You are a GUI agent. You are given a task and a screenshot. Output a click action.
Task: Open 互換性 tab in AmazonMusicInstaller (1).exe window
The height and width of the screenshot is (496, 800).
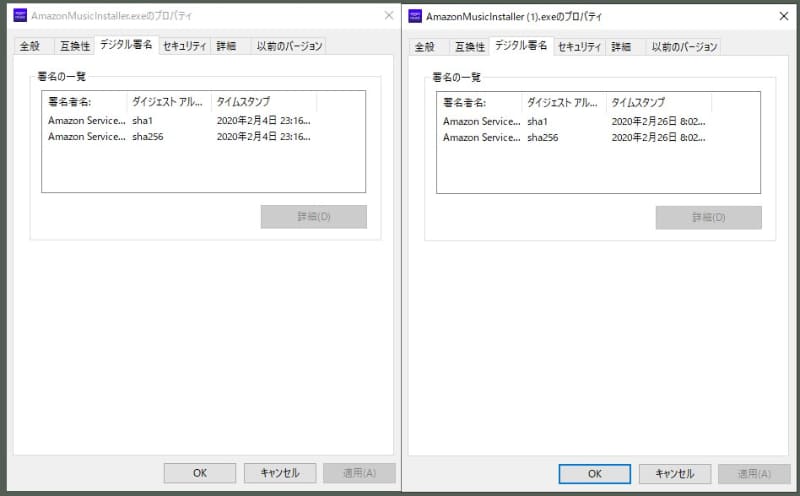pos(469,47)
